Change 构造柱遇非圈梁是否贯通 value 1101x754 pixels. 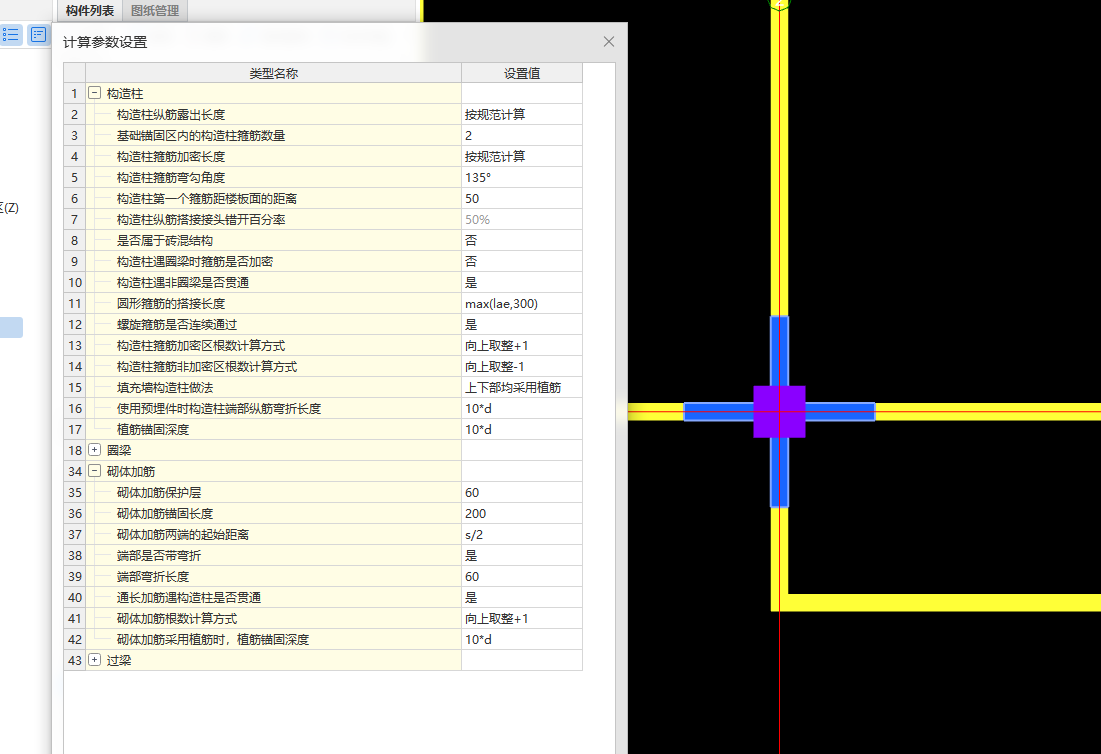(x=522, y=282)
